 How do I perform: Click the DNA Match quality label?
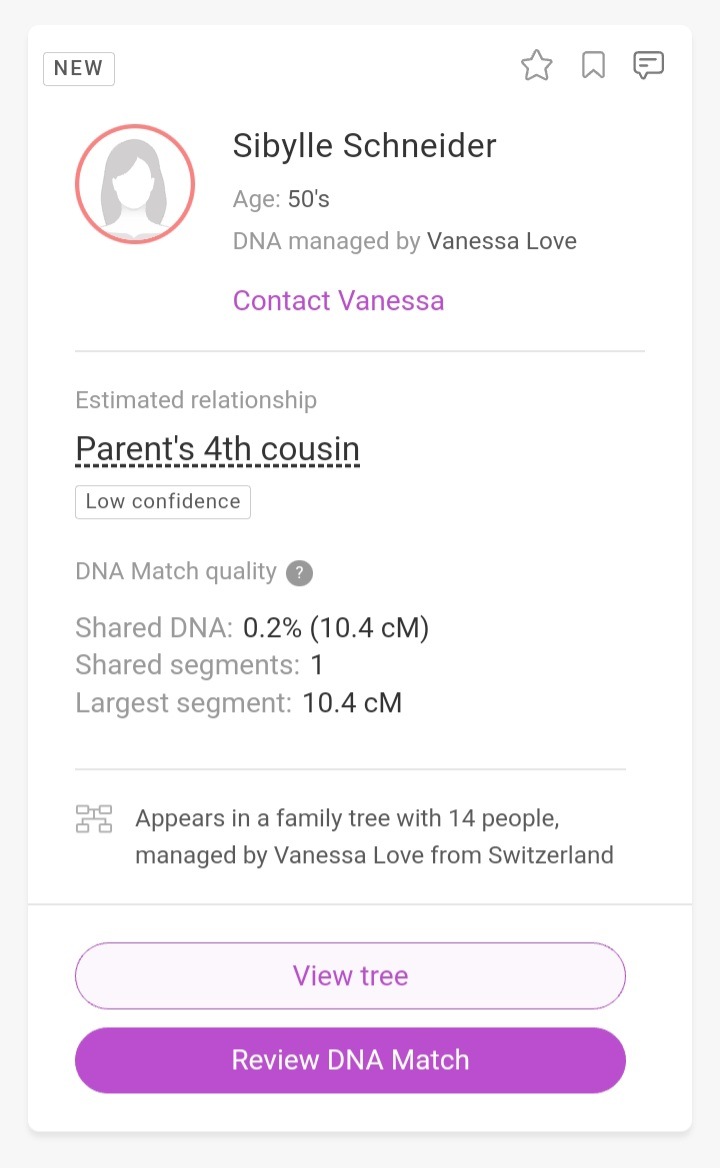coord(176,571)
